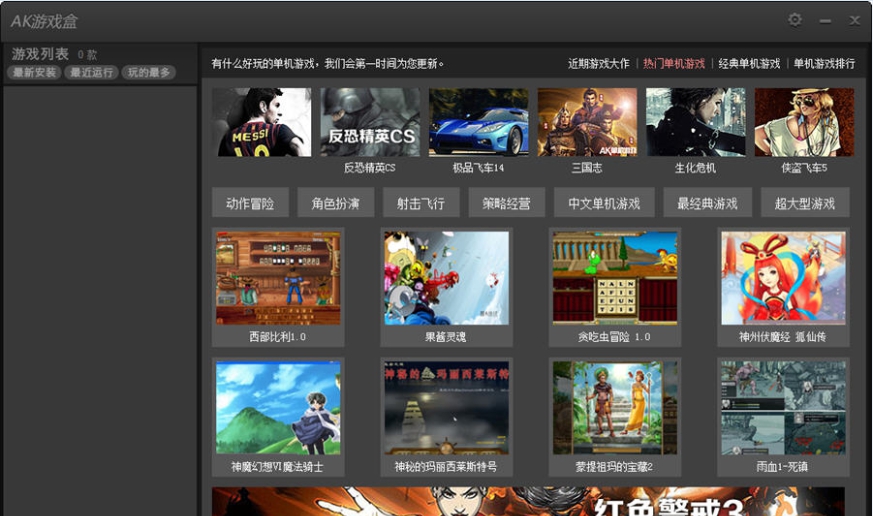Open the 贪吃虫冒险 1.0 game screenshot
873x516 pixels.
615,278
